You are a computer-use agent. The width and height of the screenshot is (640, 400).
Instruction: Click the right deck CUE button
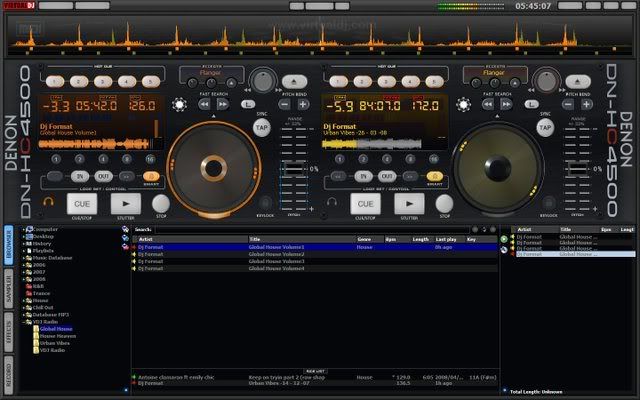[365, 204]
